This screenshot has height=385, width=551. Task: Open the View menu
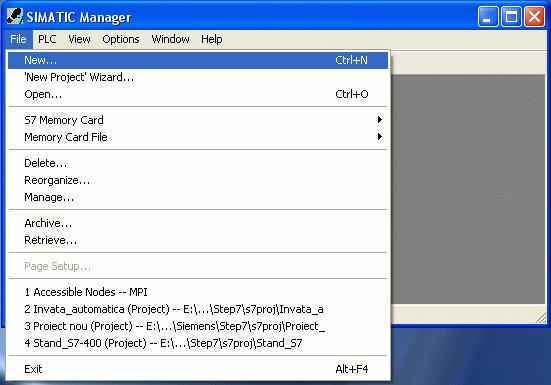(79, 39)
